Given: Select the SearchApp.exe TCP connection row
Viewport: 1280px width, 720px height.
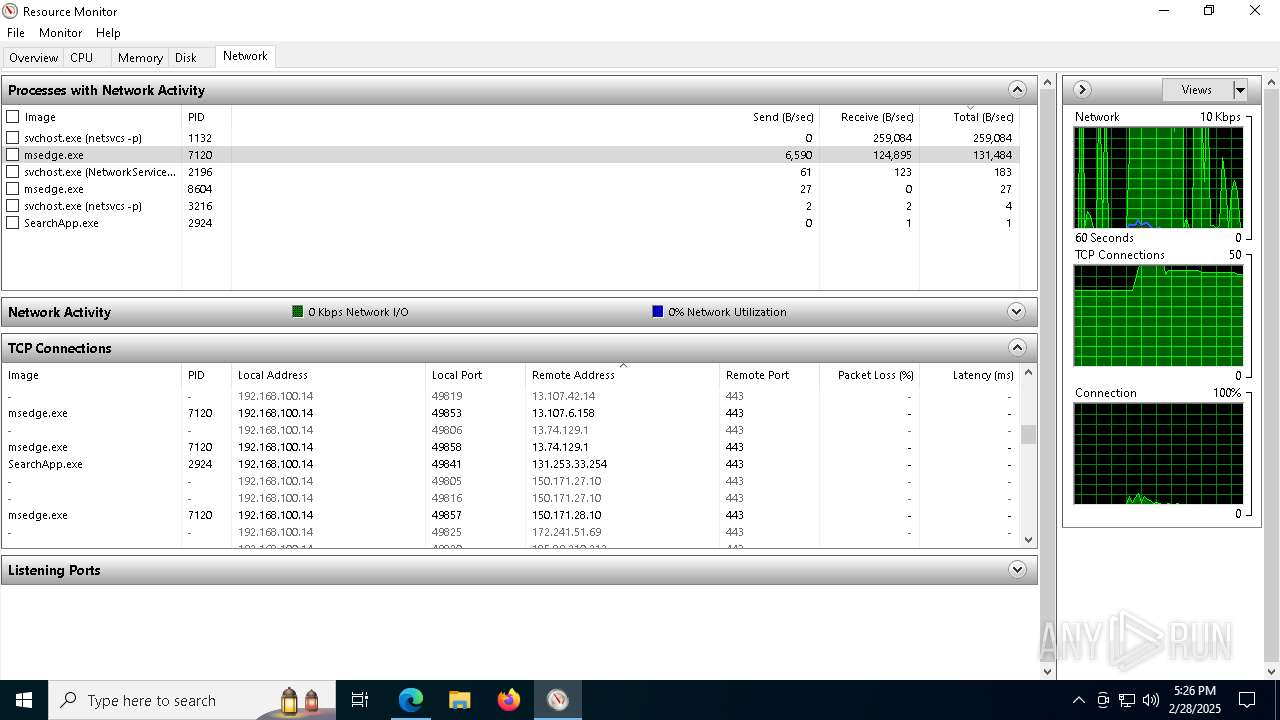Looking at the screenshot, I should tap(509, 464).
